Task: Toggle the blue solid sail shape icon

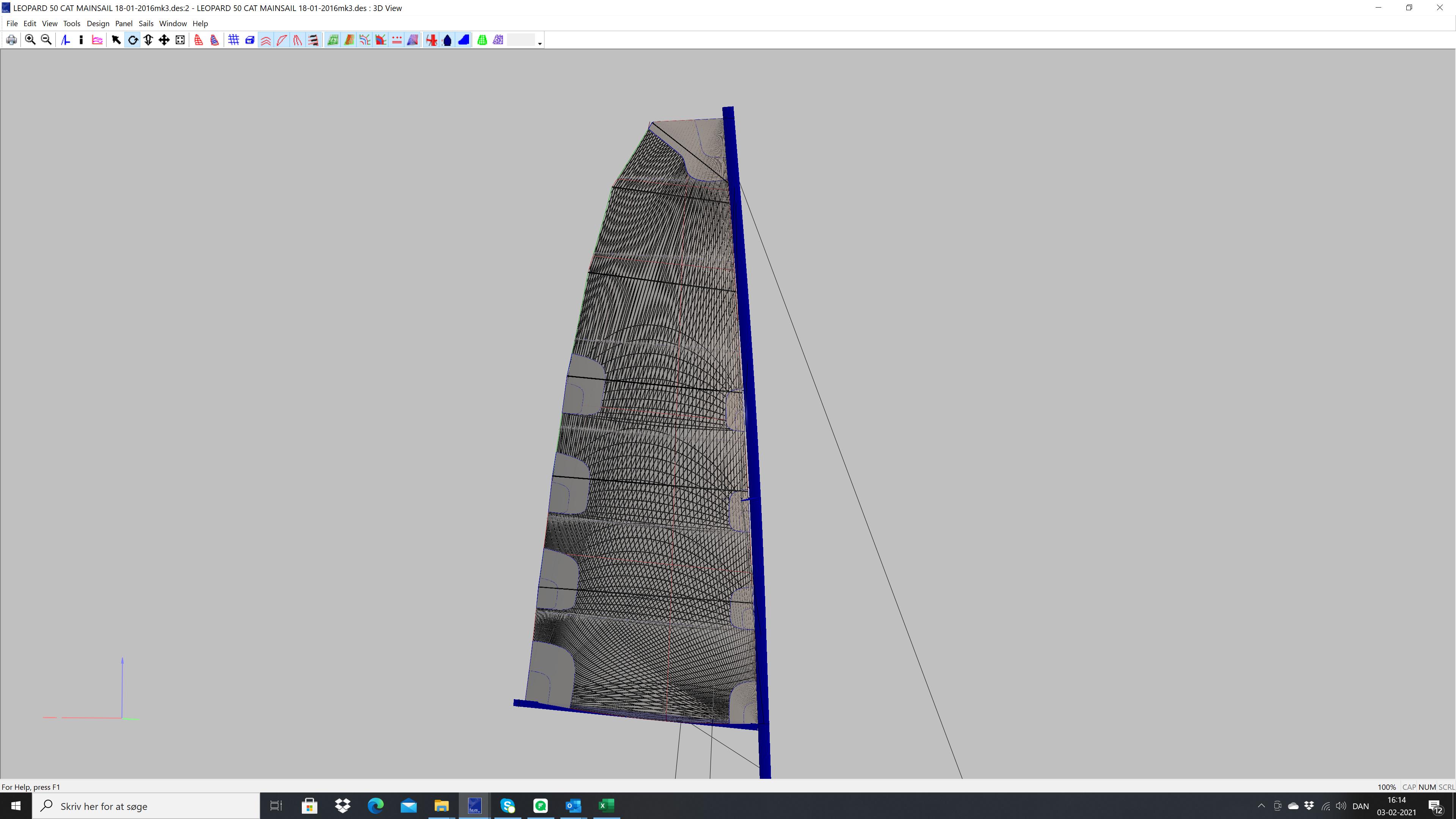Action: [x=463, y=39]
